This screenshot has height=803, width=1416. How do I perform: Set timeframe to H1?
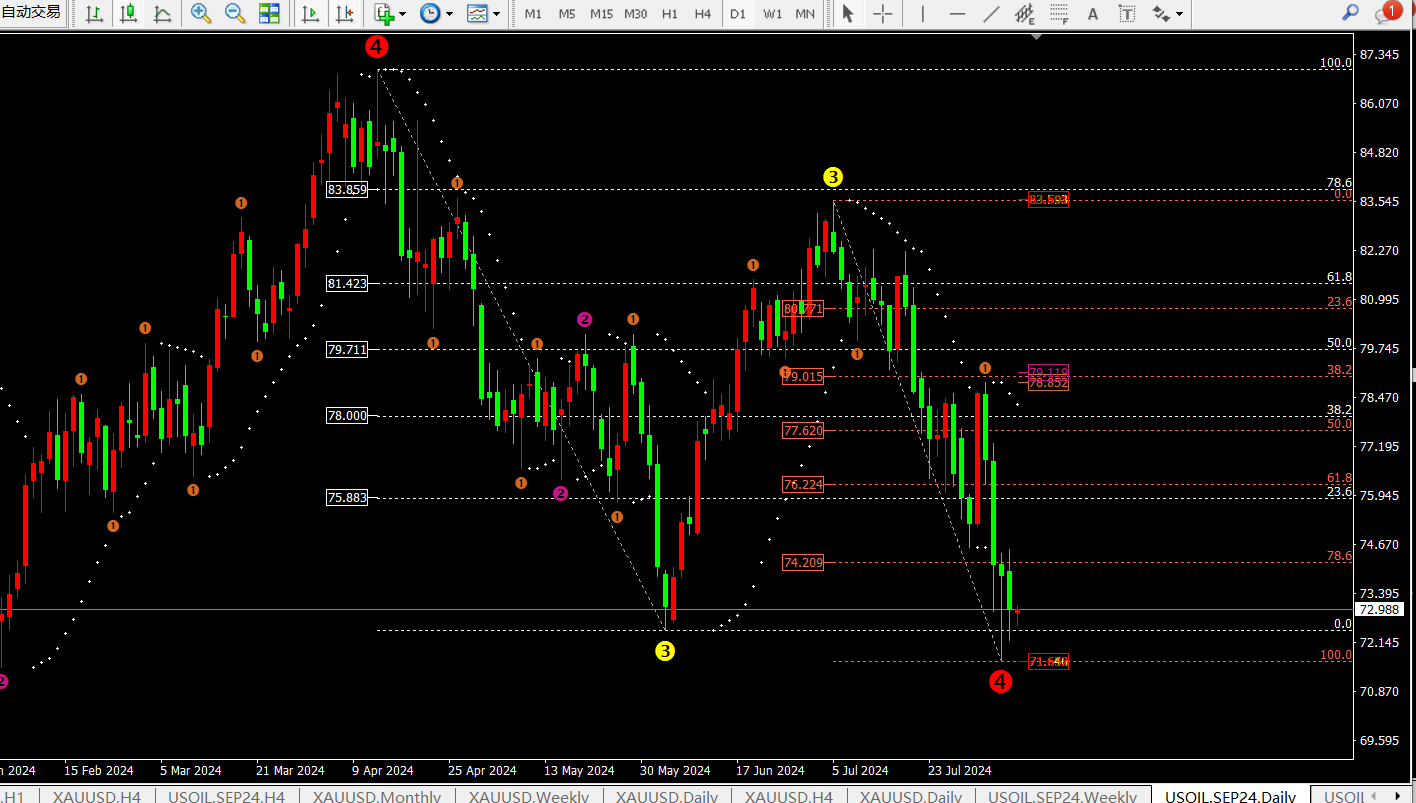[669, 14]
